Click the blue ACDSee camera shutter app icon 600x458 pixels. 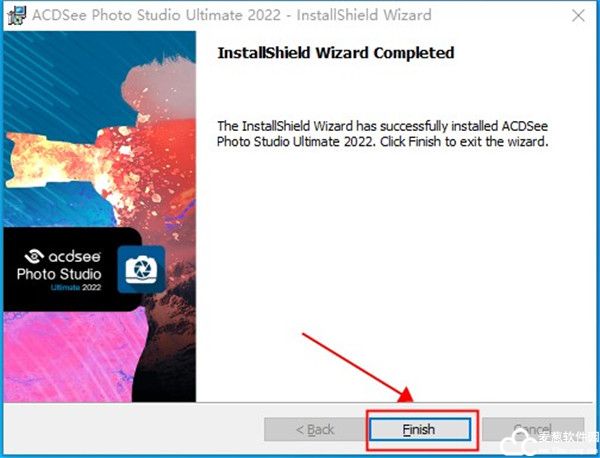[141, 269]
